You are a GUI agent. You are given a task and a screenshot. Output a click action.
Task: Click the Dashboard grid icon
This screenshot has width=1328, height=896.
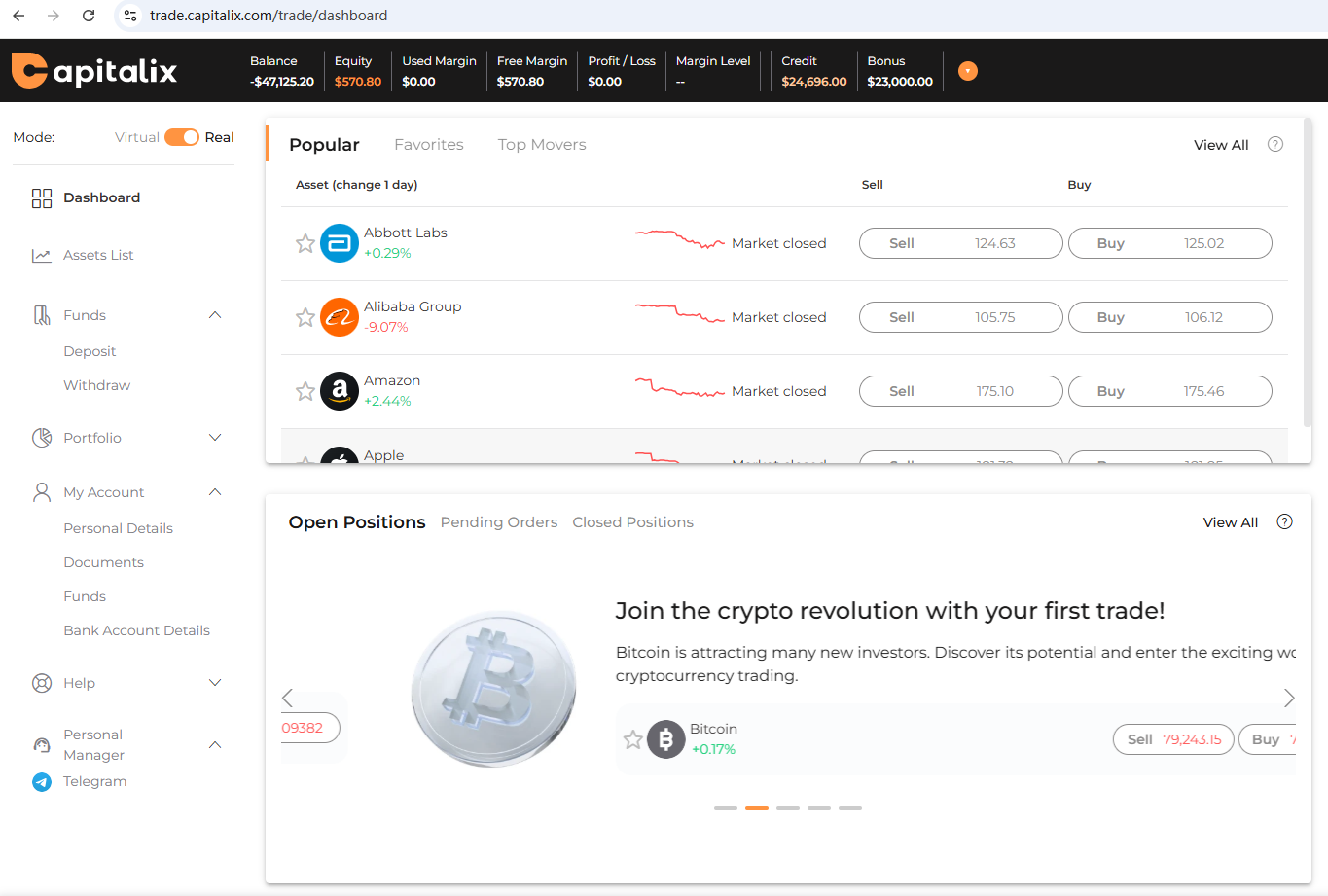(42, 198)
